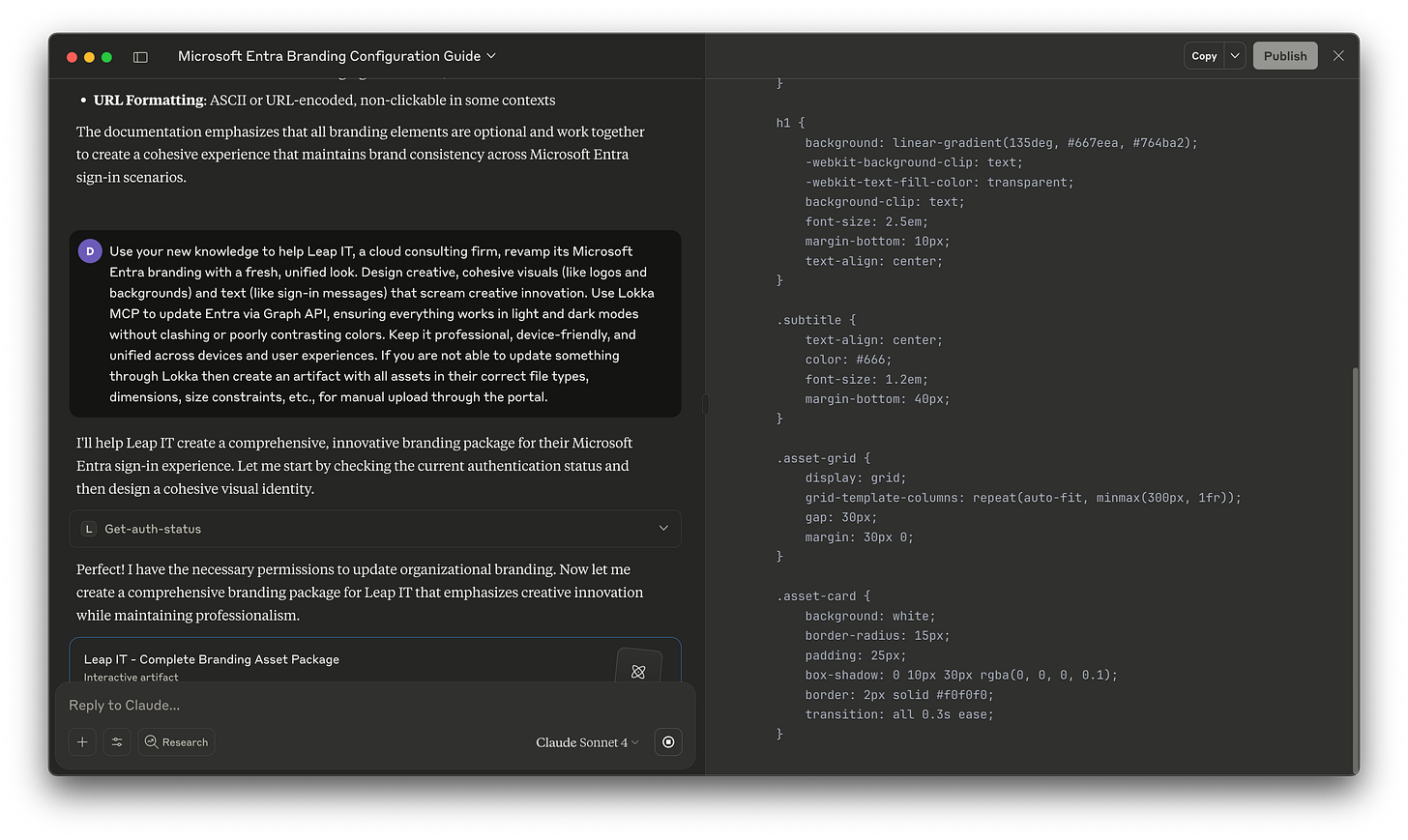
Task: Expand the Get-auth-status tool call
Action: pyautogui.click(x=375, y=529)
